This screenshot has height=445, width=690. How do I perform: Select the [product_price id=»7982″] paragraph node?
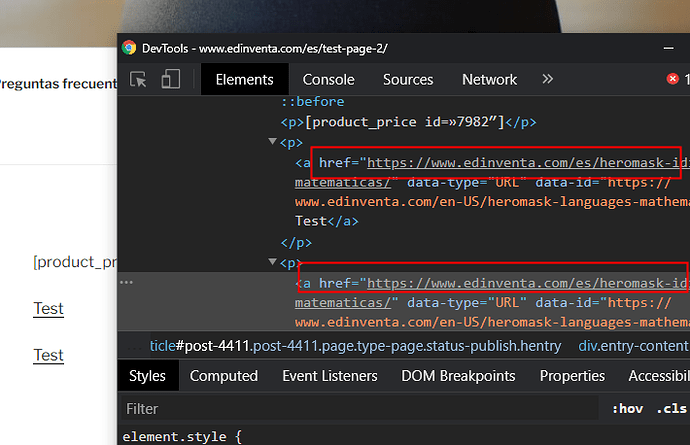click(408, 122)
